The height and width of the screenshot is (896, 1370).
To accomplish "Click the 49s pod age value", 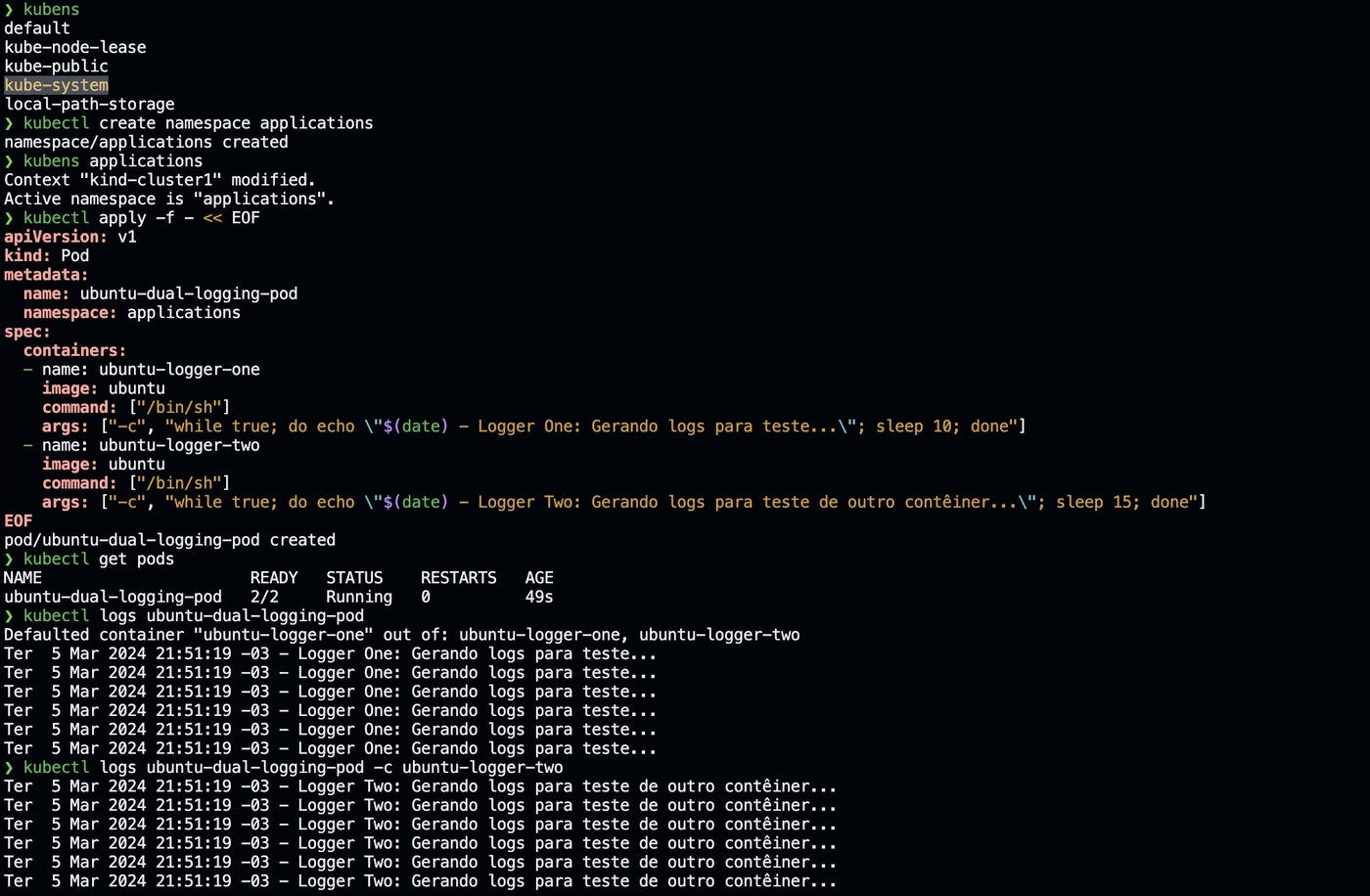I will click(x=538, y=597).
